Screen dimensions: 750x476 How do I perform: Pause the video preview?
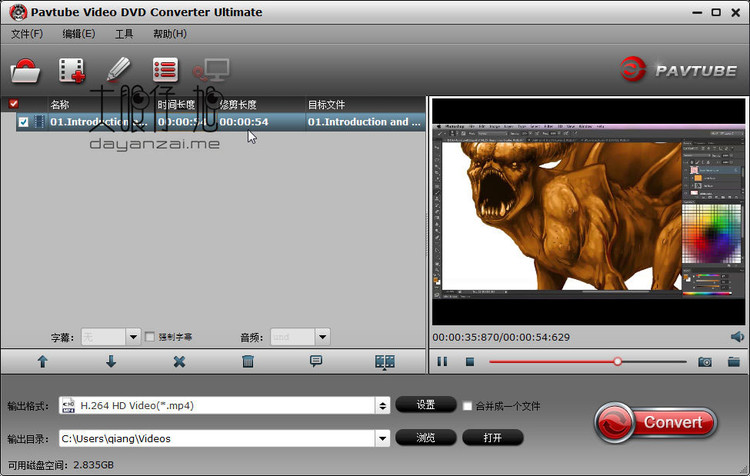coord(442,362)
